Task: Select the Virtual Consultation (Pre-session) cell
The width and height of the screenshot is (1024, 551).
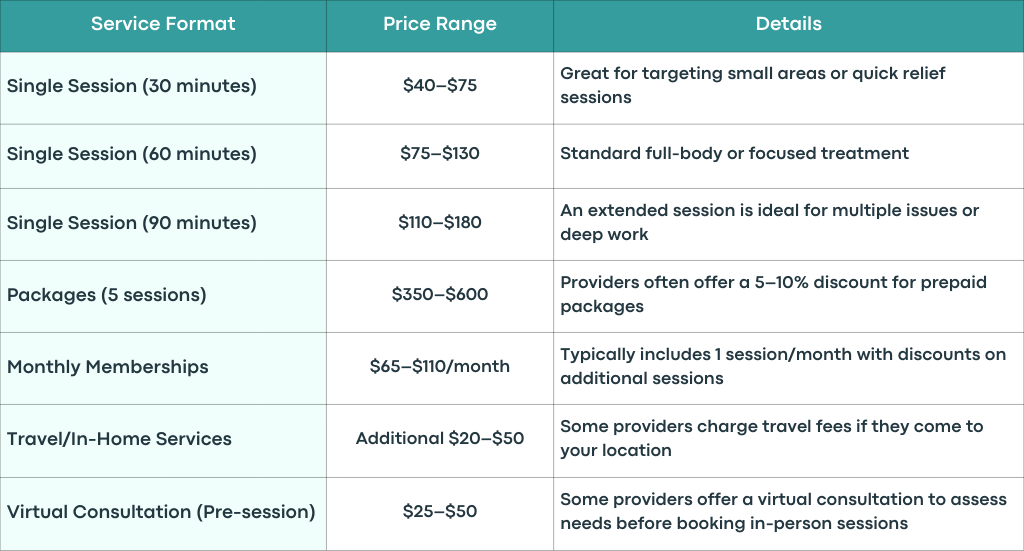Action: click(163, 514)
